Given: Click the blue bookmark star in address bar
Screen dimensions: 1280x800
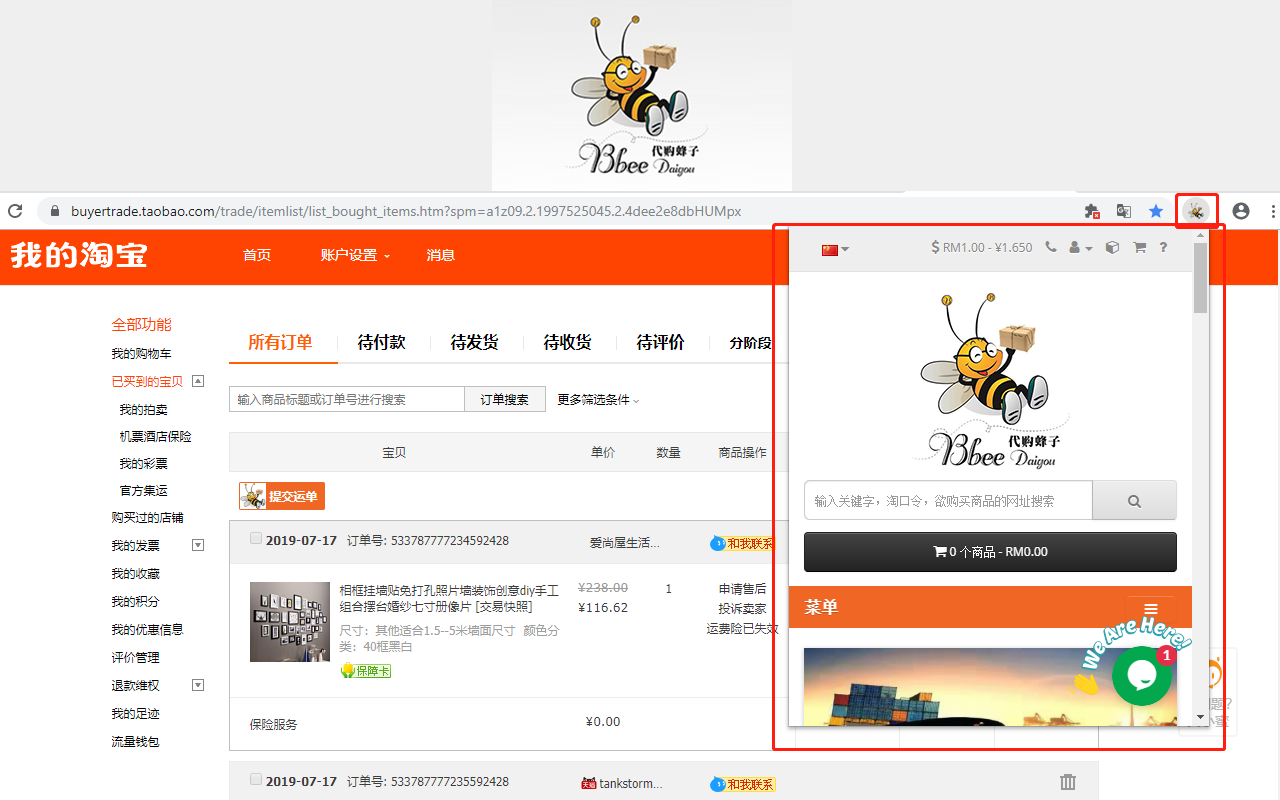Looking at the screenshot, I should pyautogui.click(x=1156, y=211).
